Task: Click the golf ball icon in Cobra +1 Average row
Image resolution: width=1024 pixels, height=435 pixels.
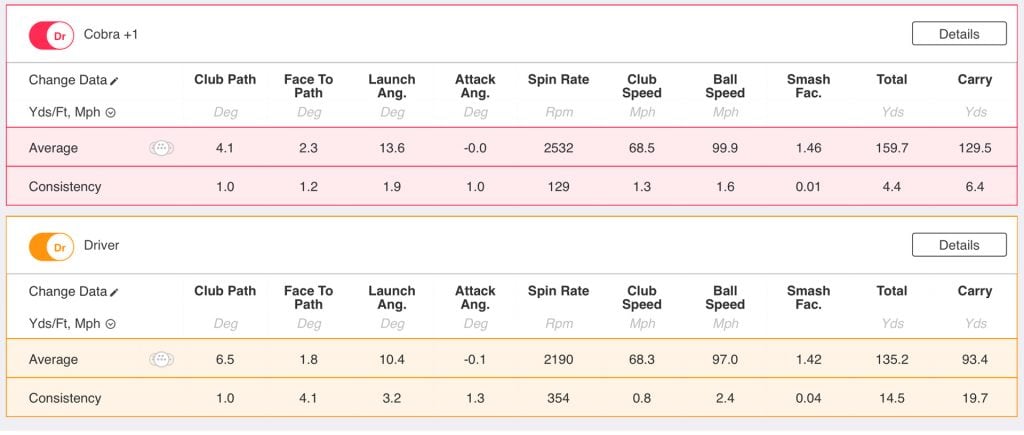Action: (x=161, y=148)
